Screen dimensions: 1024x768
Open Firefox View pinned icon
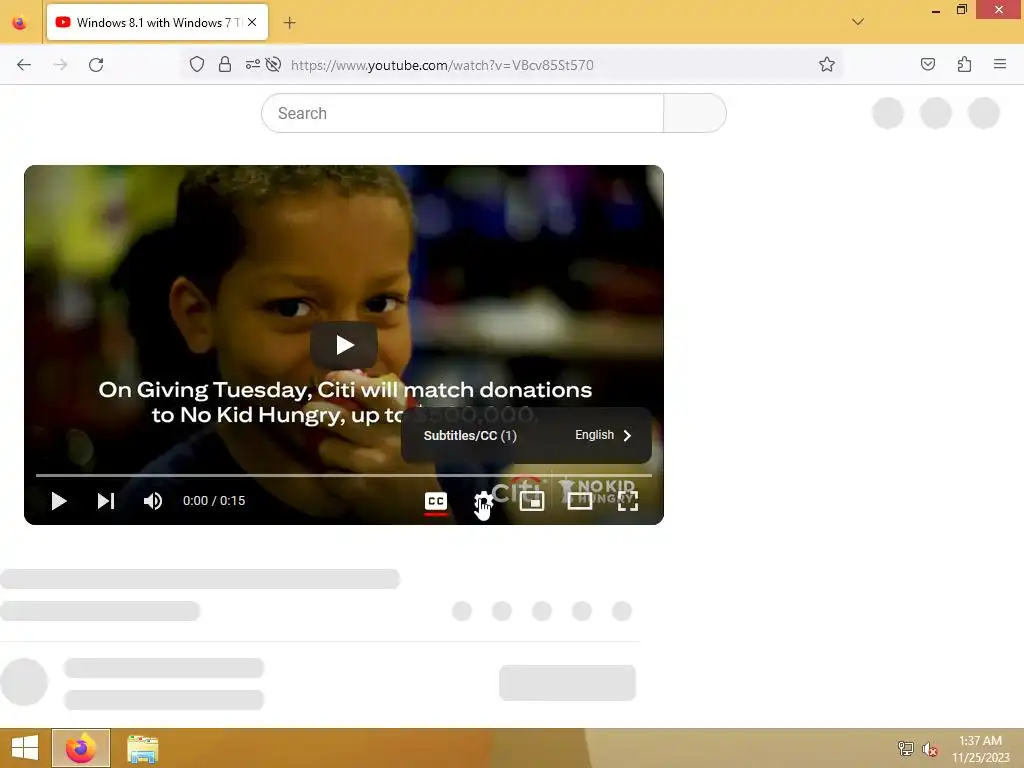pos(20,23)
